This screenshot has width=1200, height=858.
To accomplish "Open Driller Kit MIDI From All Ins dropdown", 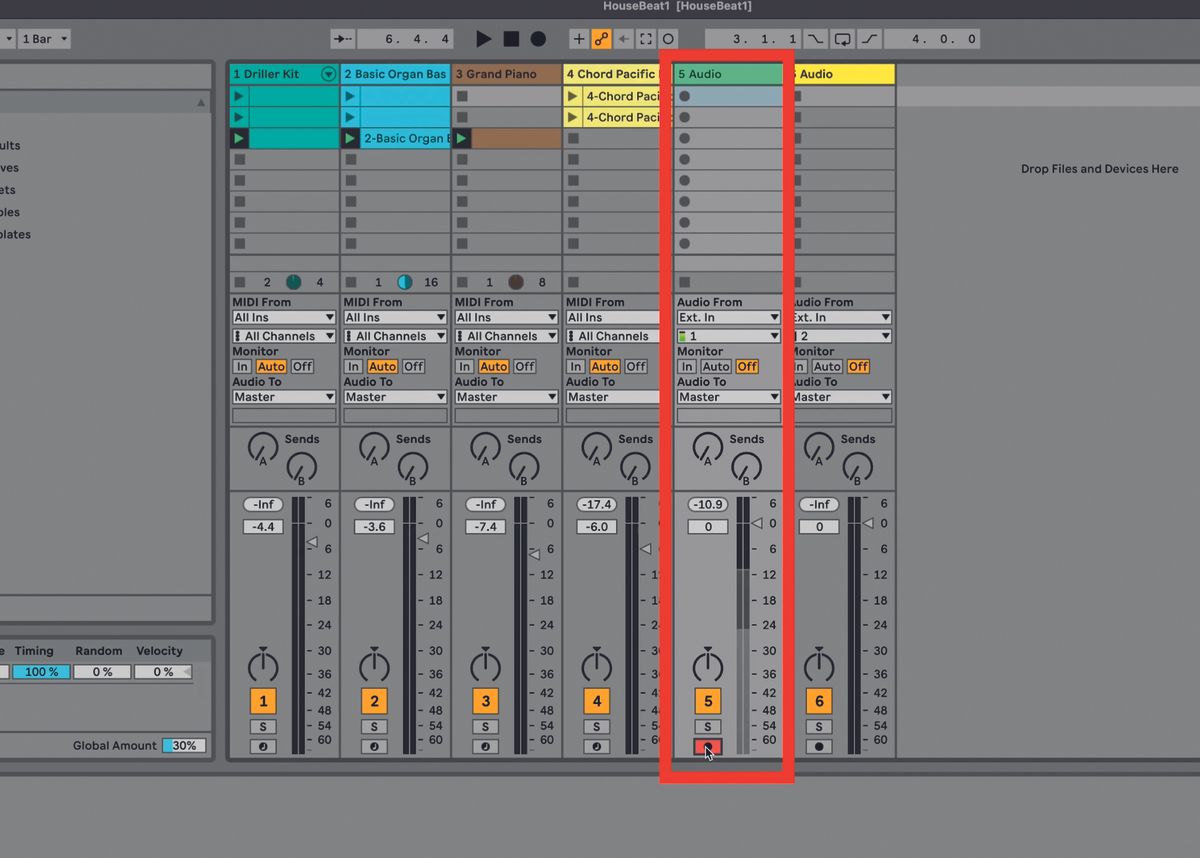I will [284, 317].
